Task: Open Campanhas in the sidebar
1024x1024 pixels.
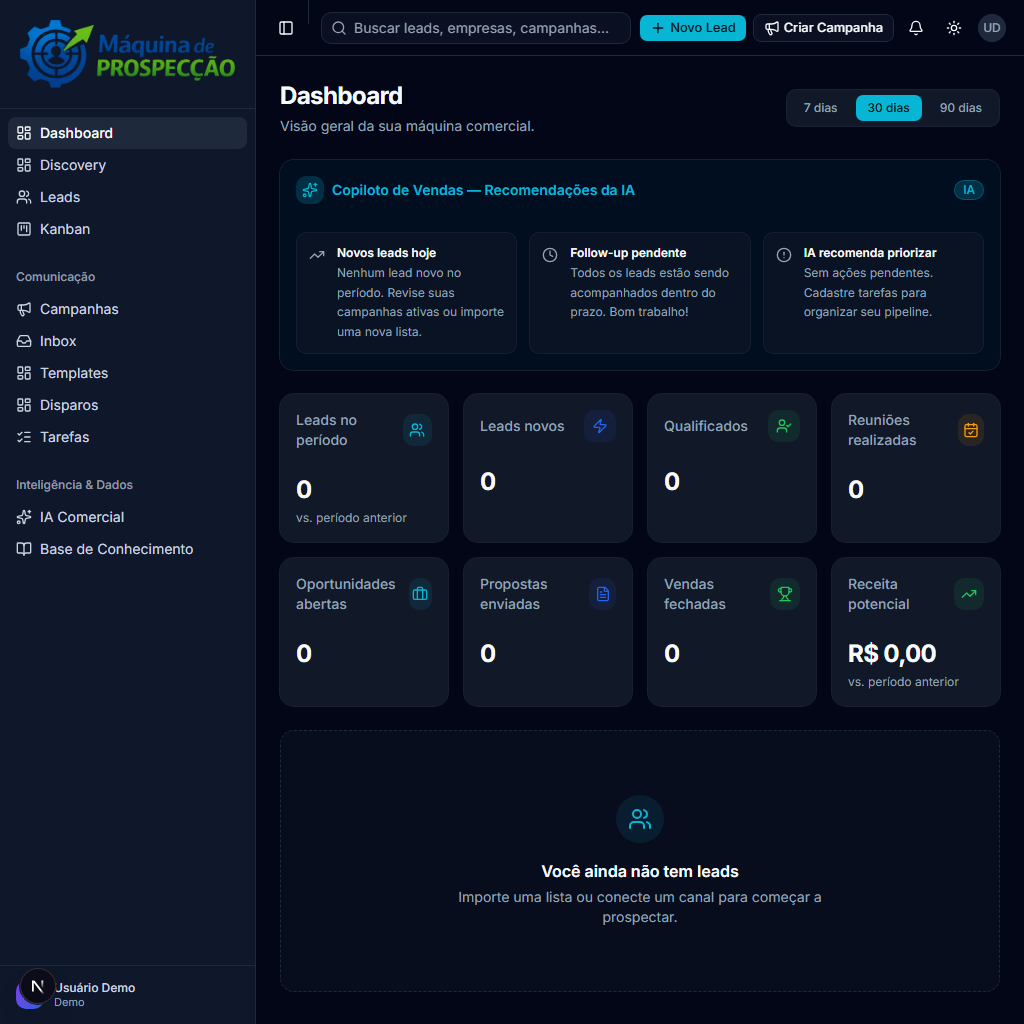Action: coord(127,309)
